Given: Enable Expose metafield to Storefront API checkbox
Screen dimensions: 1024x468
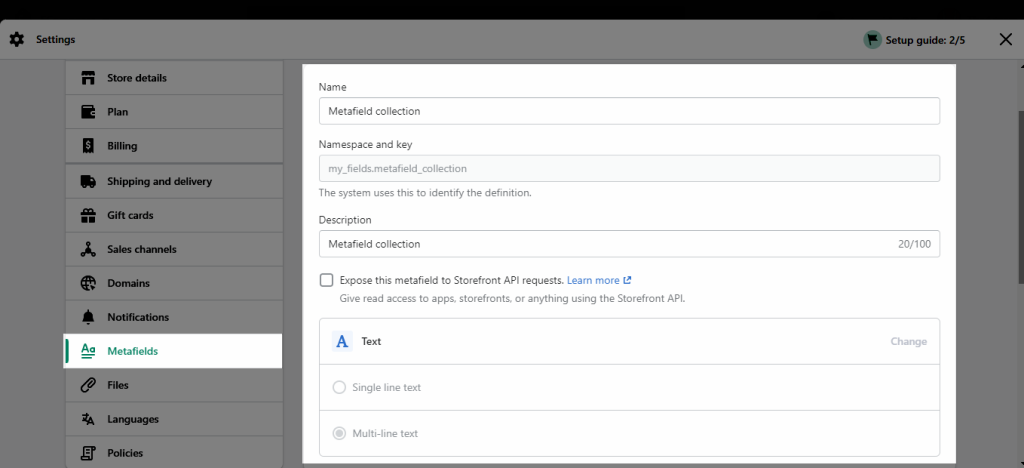Looking at the screenshot, I should (326, 280).
